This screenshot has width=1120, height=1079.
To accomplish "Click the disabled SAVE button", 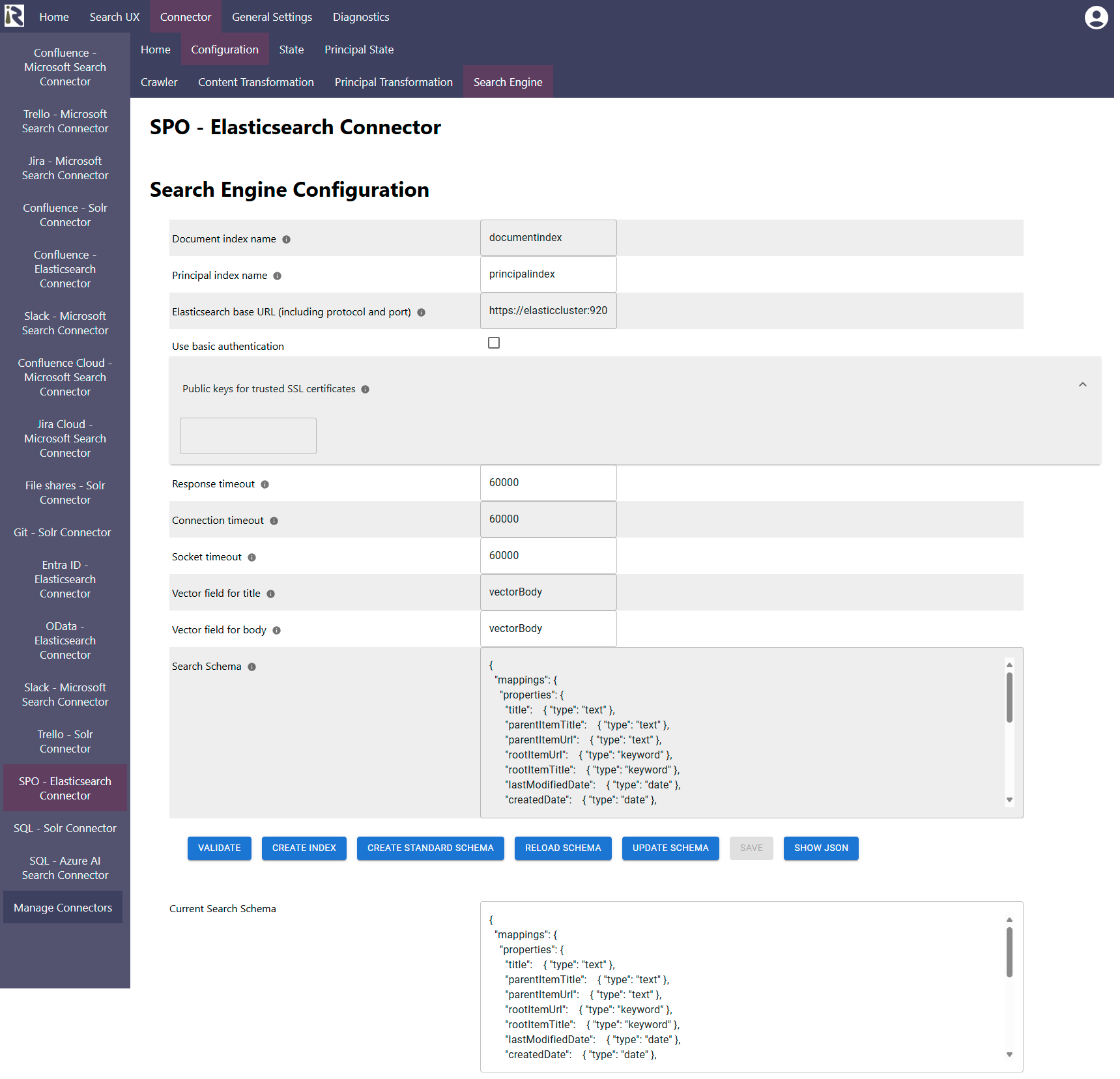I will (751, 848).
